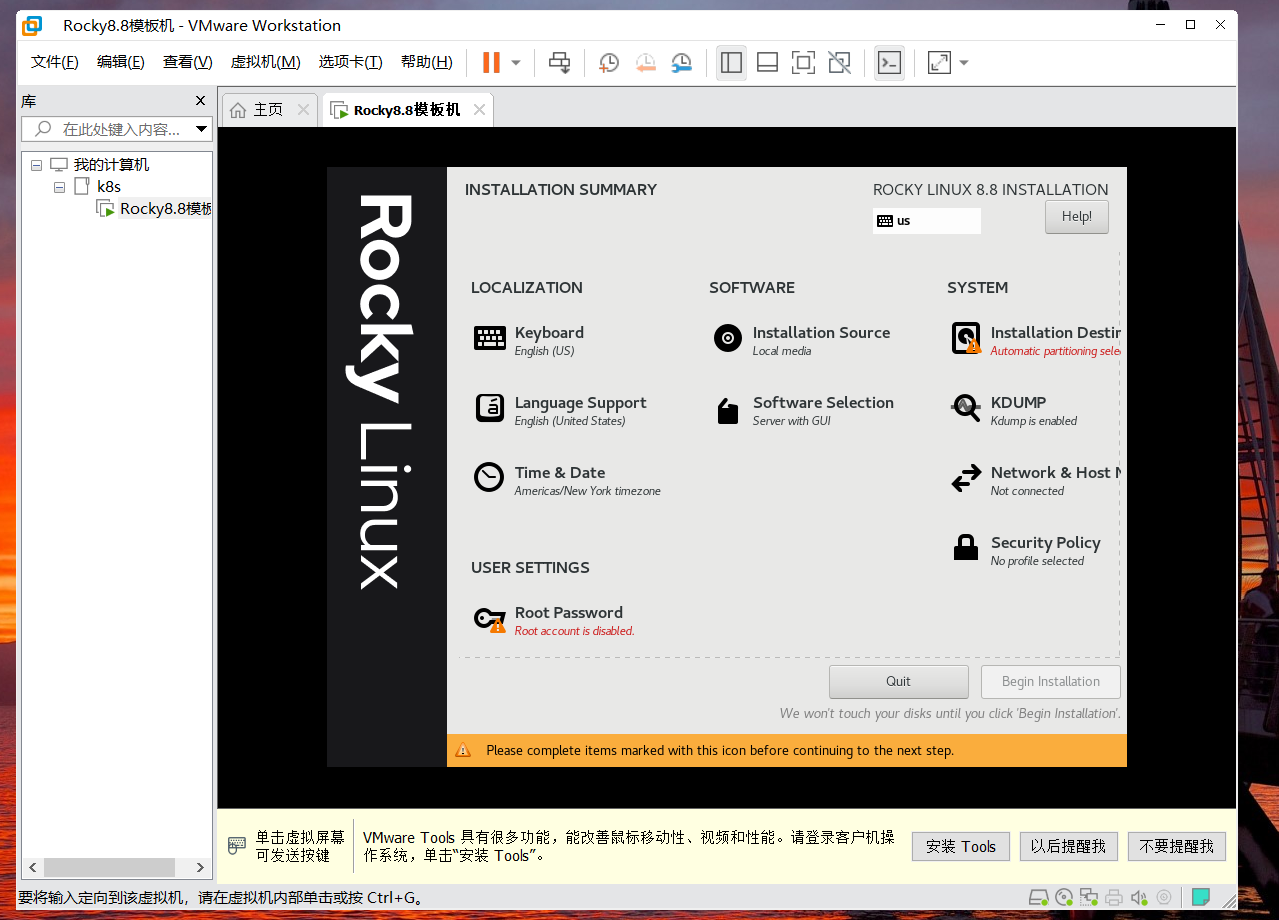Click the revert to snapshot icon
The height and width of the screenshot is (920, 1279).
point(645,62)
